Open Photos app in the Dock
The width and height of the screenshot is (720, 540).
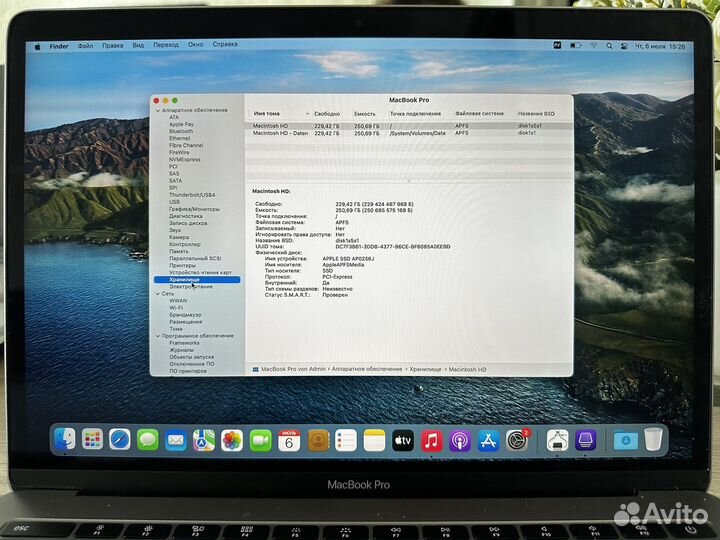232,441
